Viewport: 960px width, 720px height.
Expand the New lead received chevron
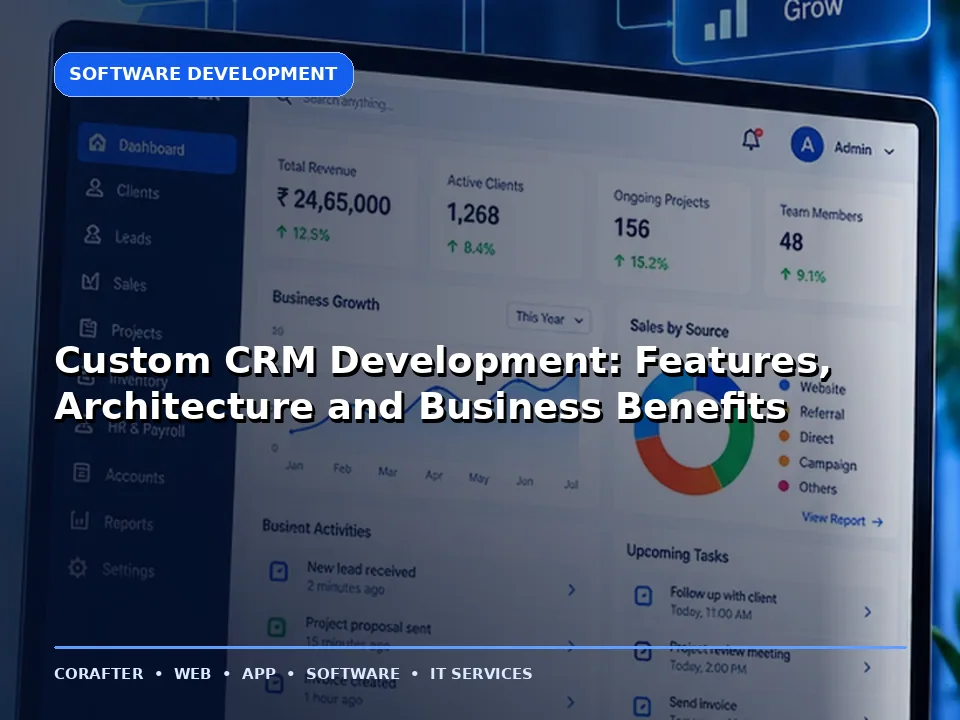[571, 590]
